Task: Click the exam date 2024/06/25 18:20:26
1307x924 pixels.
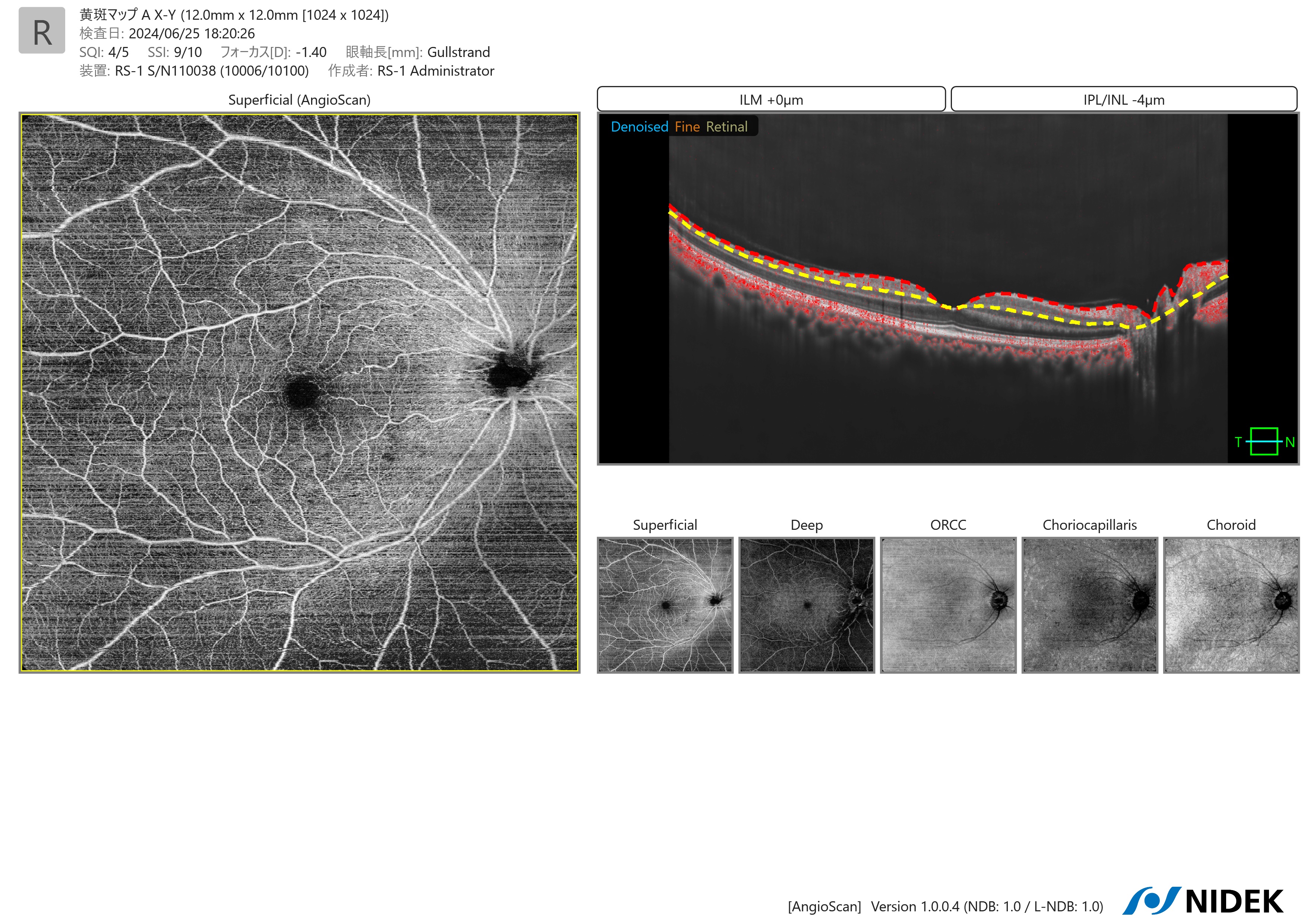Action: pyautogui.click(x=192, y=34)
